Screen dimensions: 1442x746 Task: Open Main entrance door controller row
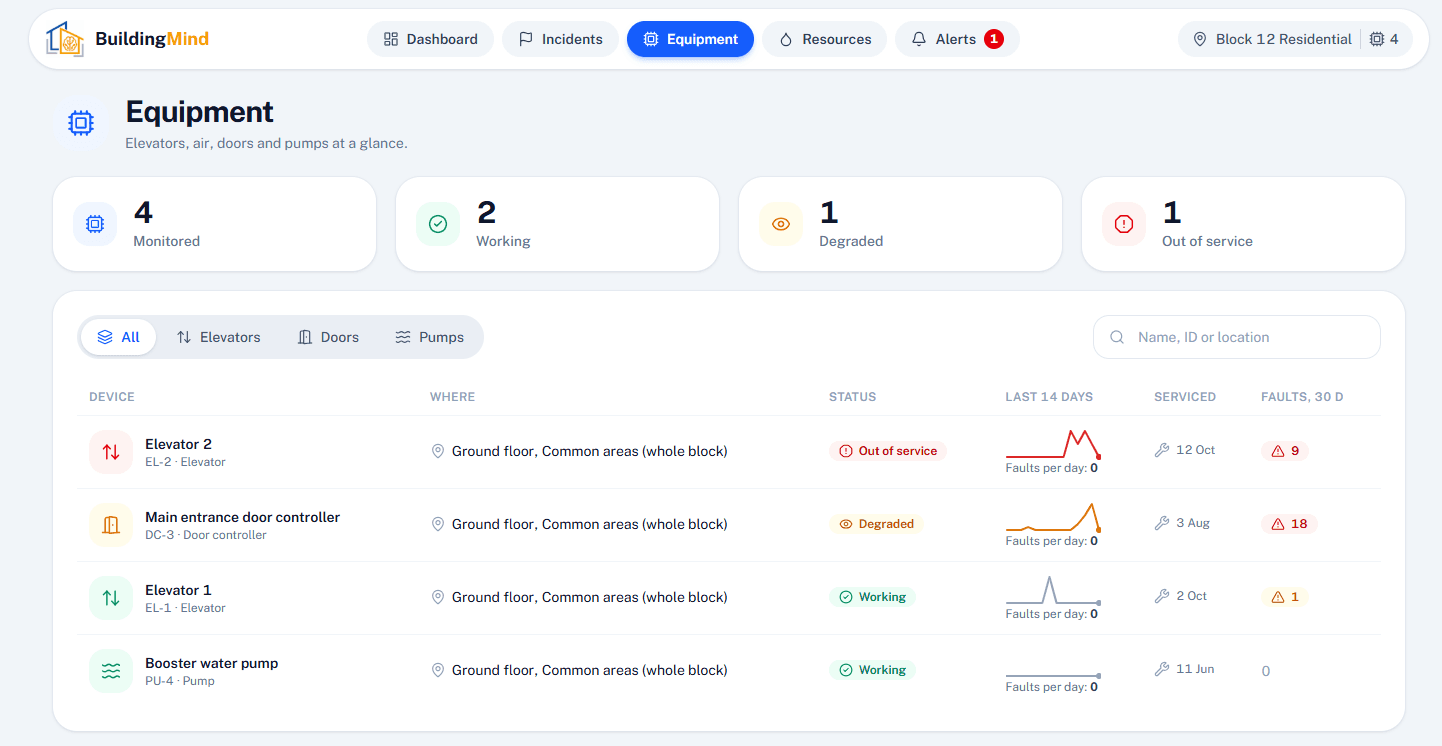pos(728,525)
